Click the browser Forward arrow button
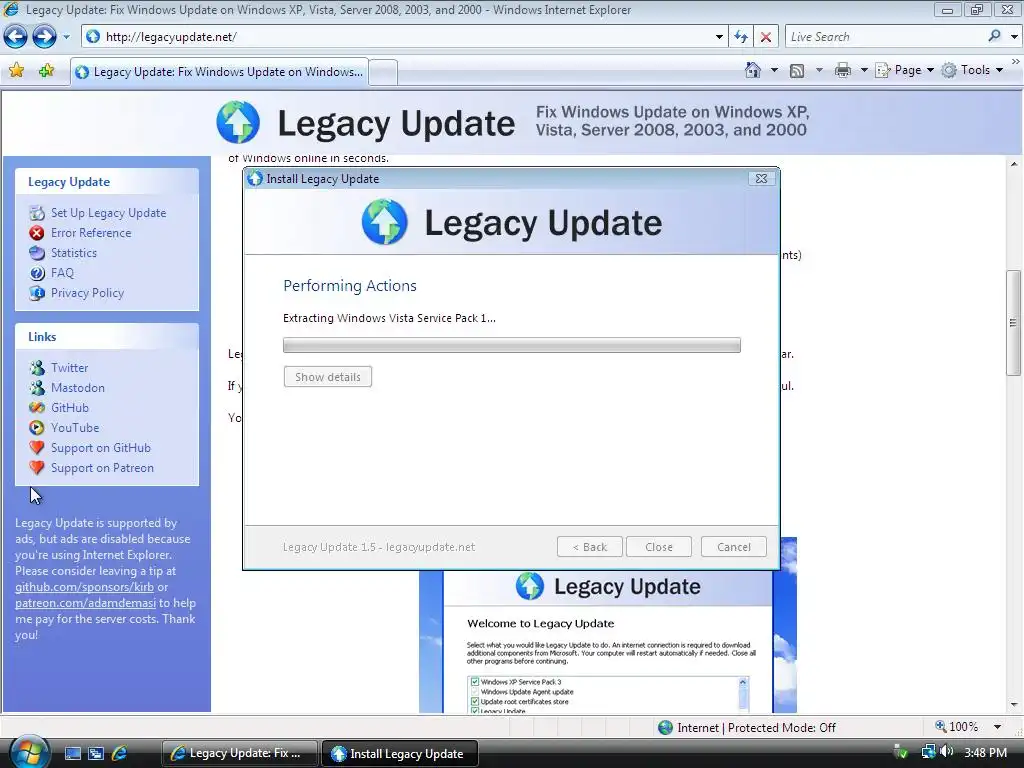The width and height of the screenshot is (1024, 768). coord(44,37)
